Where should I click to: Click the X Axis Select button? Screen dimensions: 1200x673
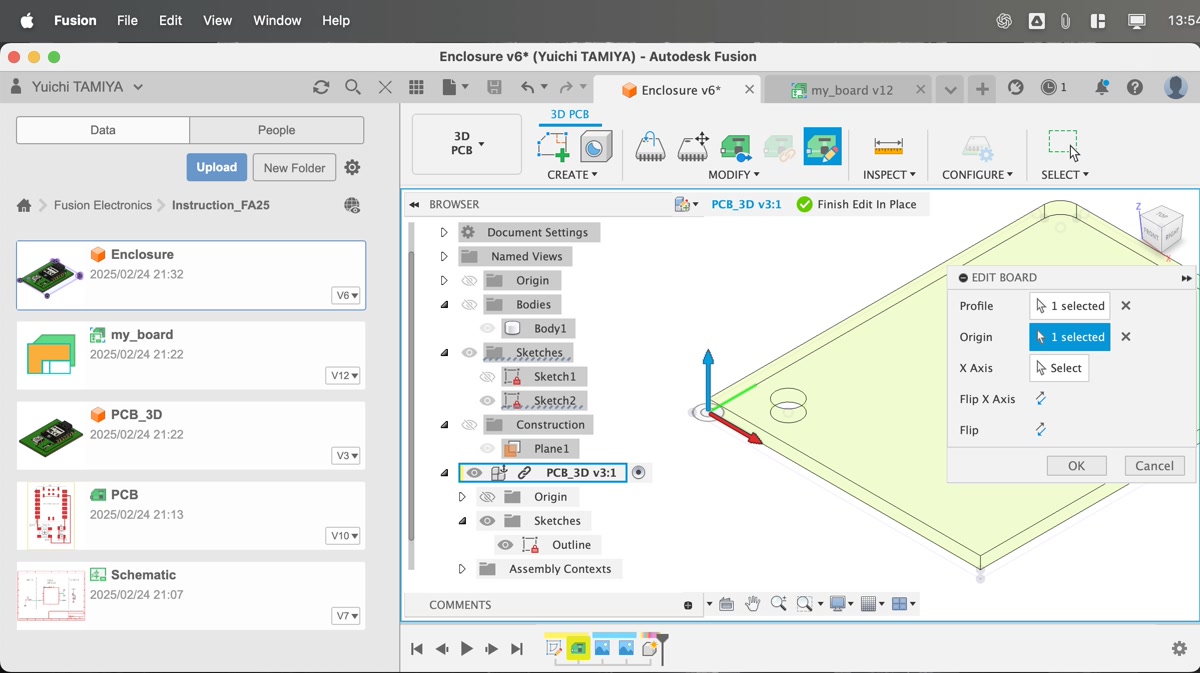coord(1059,368)
